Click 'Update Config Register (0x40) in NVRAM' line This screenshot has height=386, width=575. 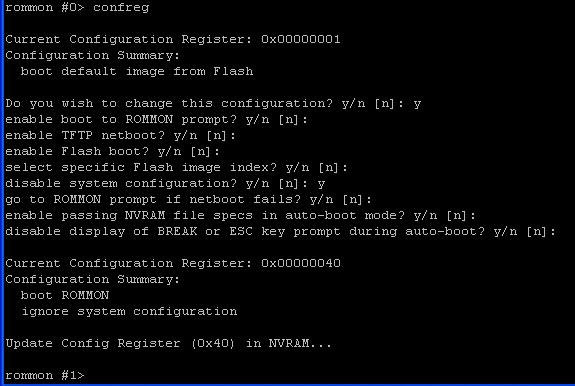(x=168, y=343)
